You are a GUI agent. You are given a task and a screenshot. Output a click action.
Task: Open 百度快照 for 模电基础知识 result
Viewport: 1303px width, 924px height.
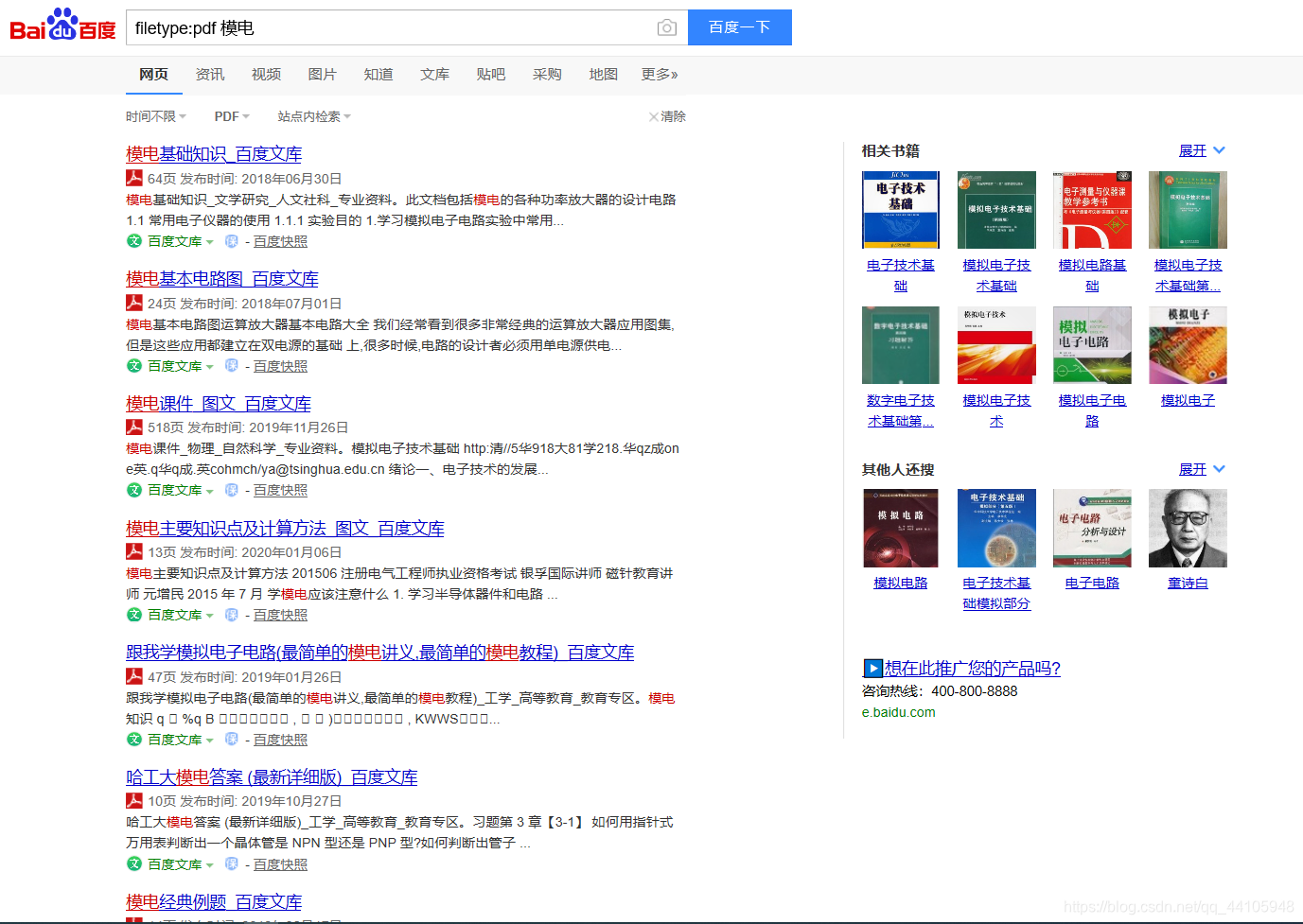click(280, 241)
